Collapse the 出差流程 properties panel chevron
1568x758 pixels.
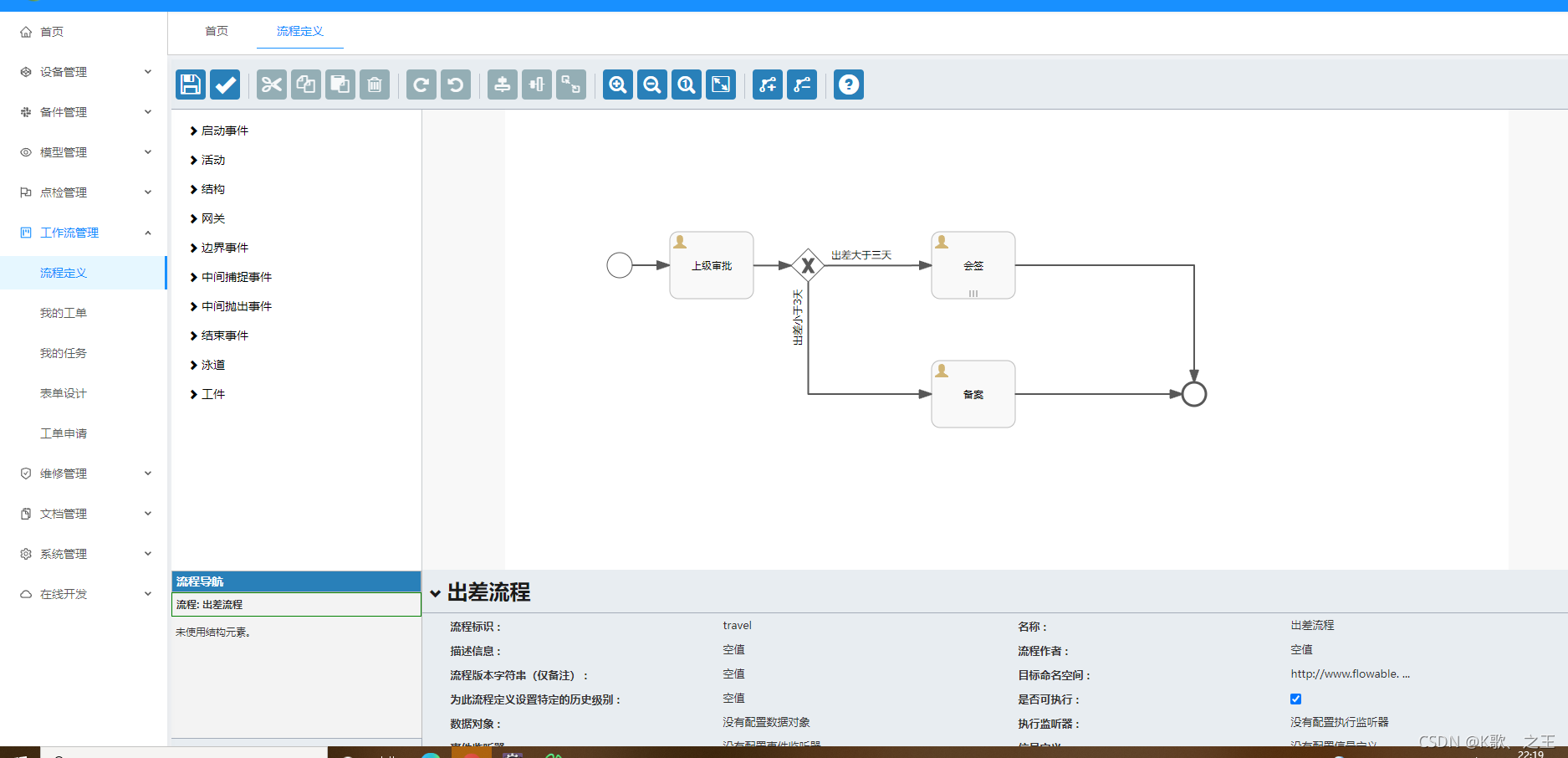coord(435,593)
